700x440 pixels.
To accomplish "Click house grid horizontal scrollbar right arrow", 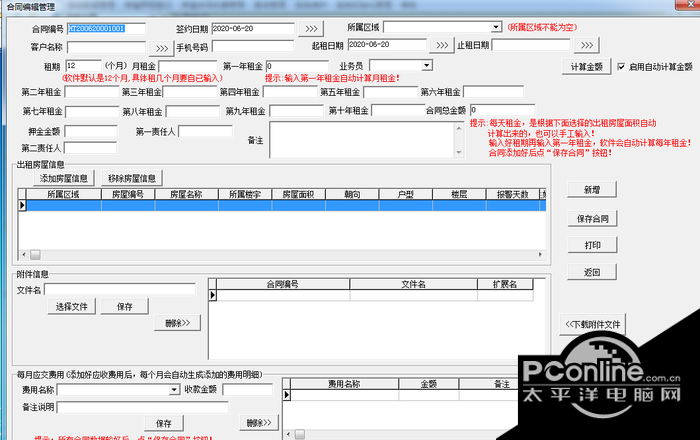I will (540, 255).
